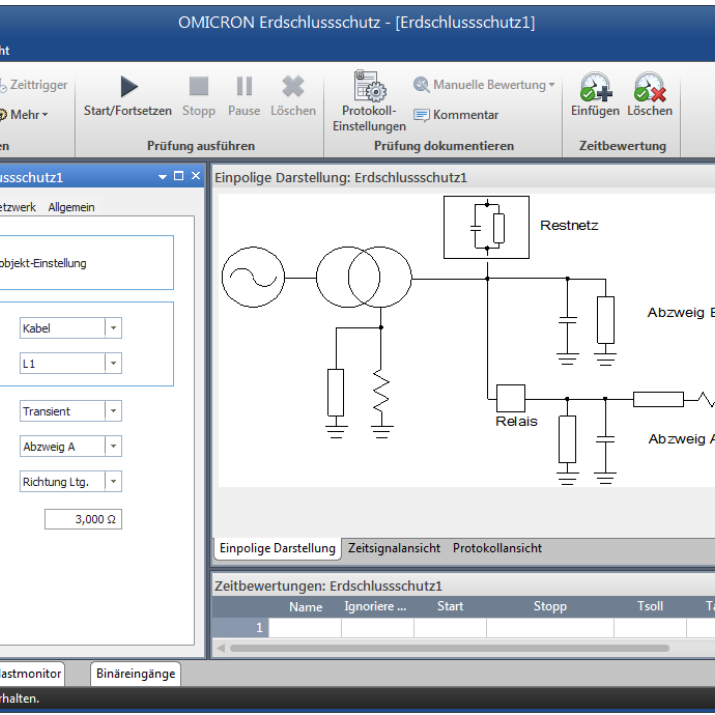
Task: Switch to the Netzwerk tab
Action: pos(17,207)
